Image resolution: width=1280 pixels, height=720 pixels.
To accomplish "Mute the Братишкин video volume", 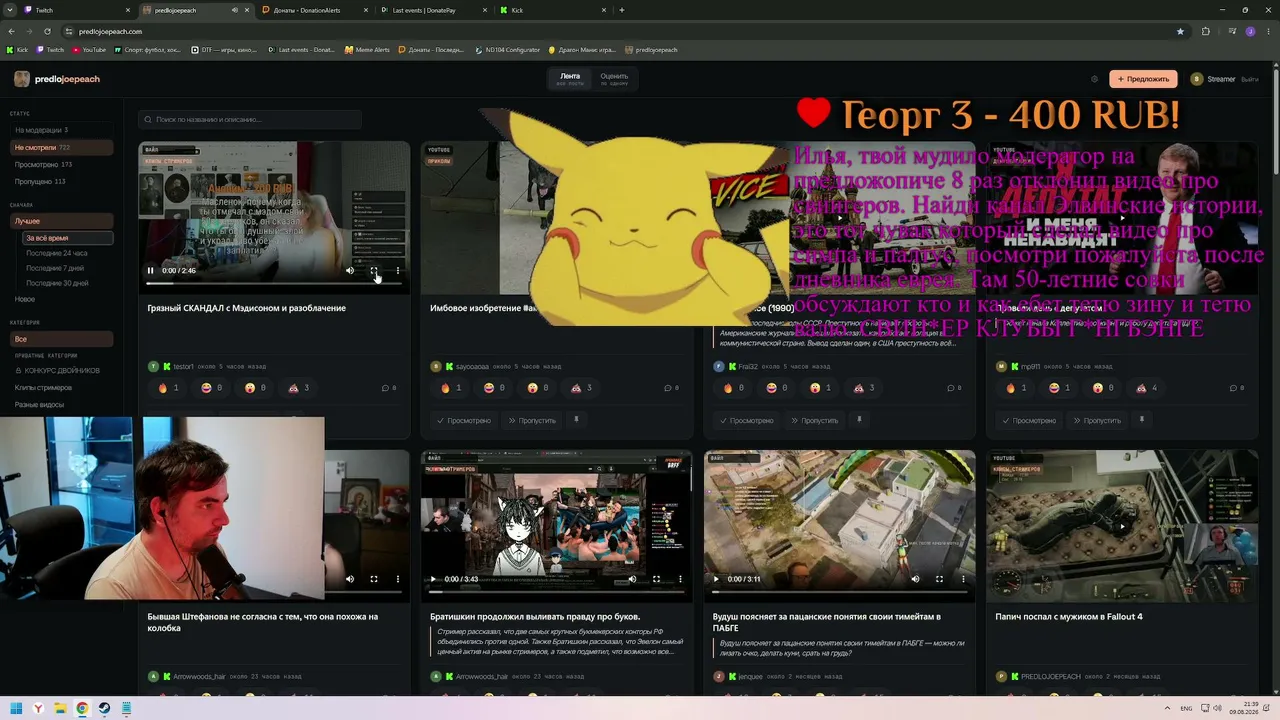I will point(632,579).
